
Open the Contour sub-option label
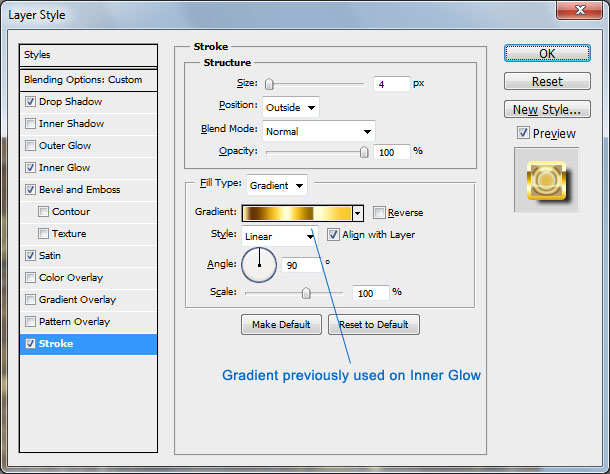point(71,211)
